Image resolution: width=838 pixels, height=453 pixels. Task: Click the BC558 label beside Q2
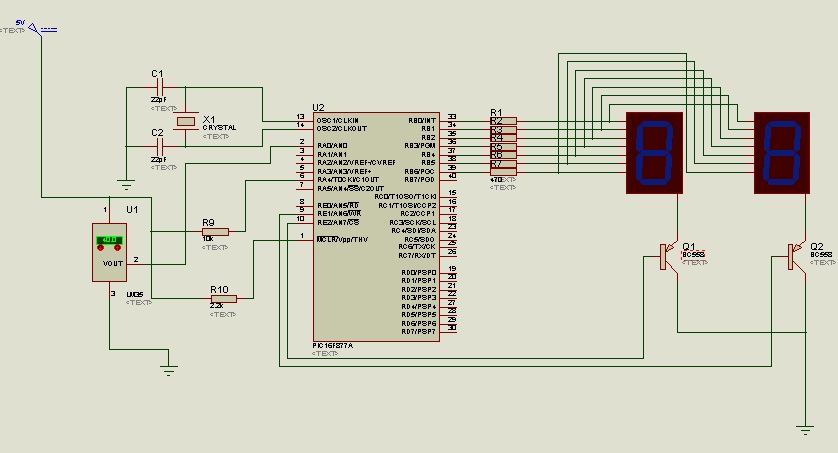[x=821, y=255]
